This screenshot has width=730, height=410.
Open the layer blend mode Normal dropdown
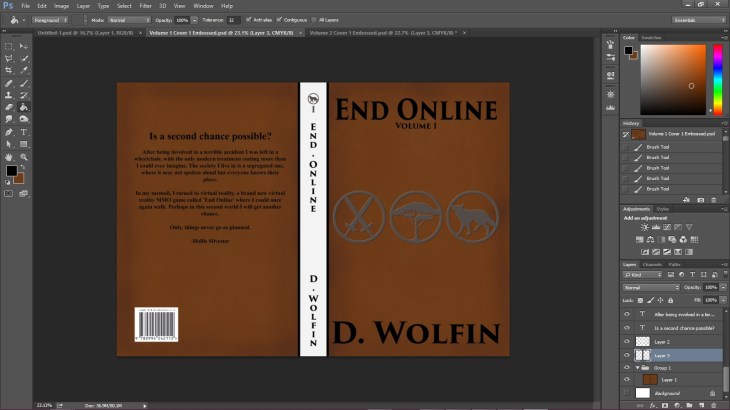[650, 287]
